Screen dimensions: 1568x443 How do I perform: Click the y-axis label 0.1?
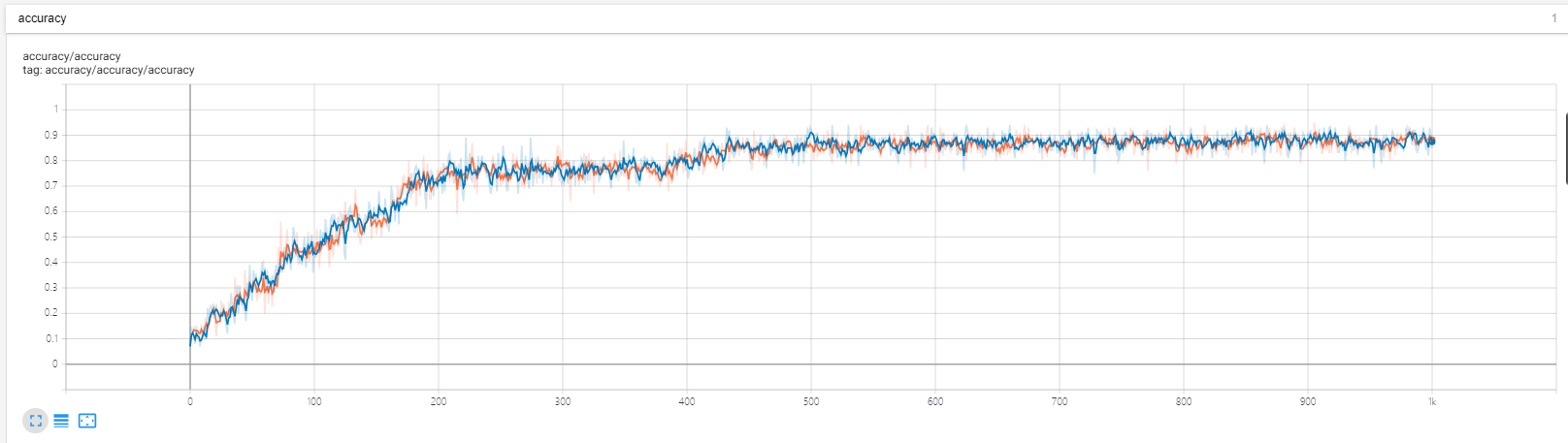(x=50, y=338)
